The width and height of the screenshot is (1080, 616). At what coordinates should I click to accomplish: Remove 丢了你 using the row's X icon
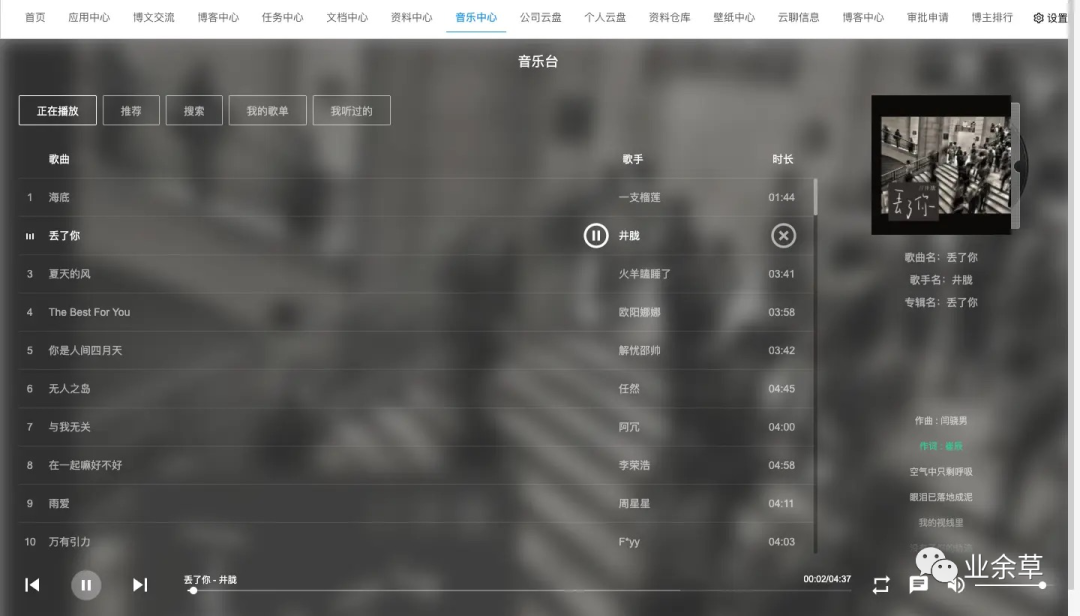click(783, 236)
